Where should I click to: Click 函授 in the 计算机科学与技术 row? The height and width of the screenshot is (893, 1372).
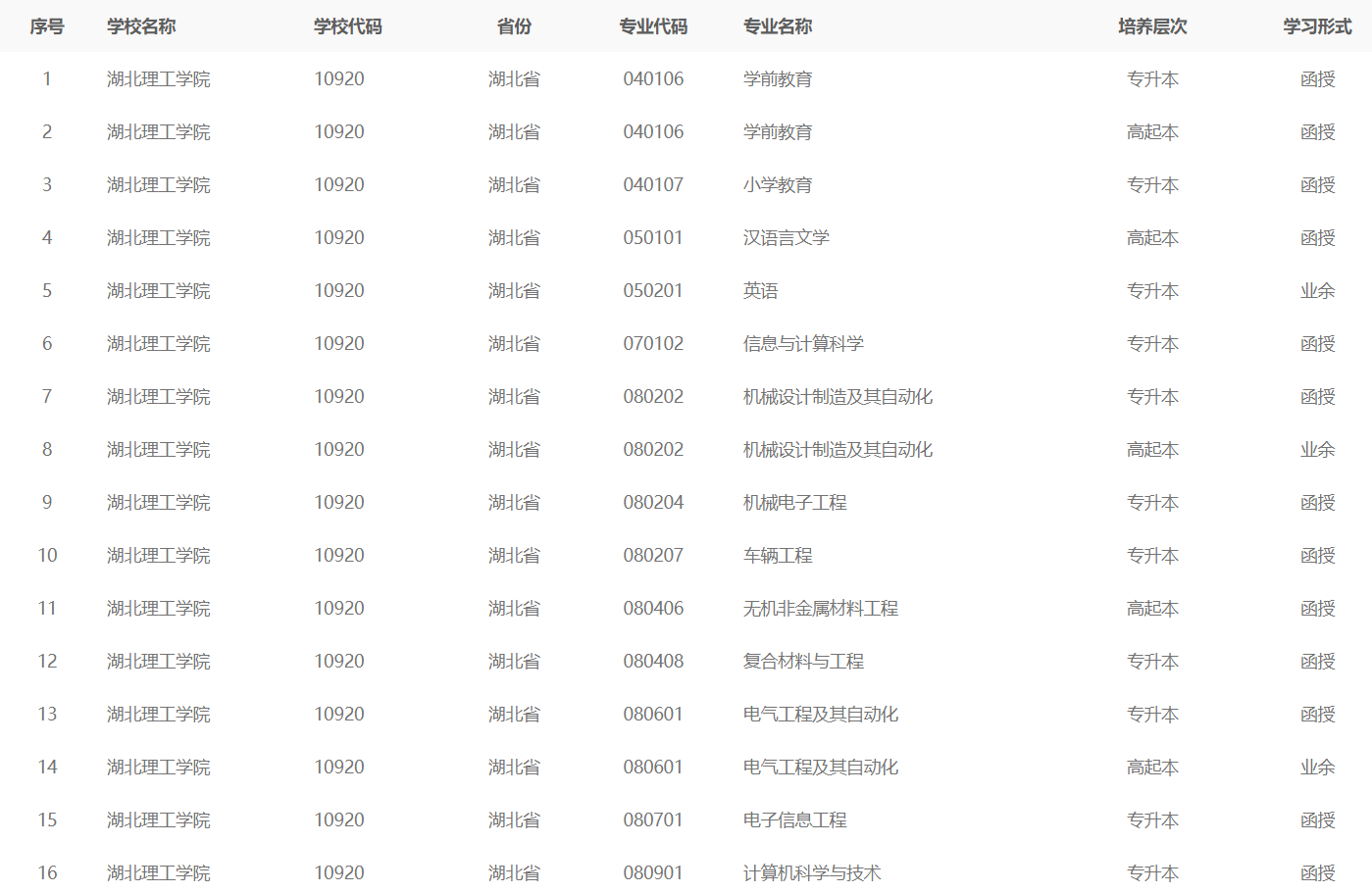[1318, 873]
